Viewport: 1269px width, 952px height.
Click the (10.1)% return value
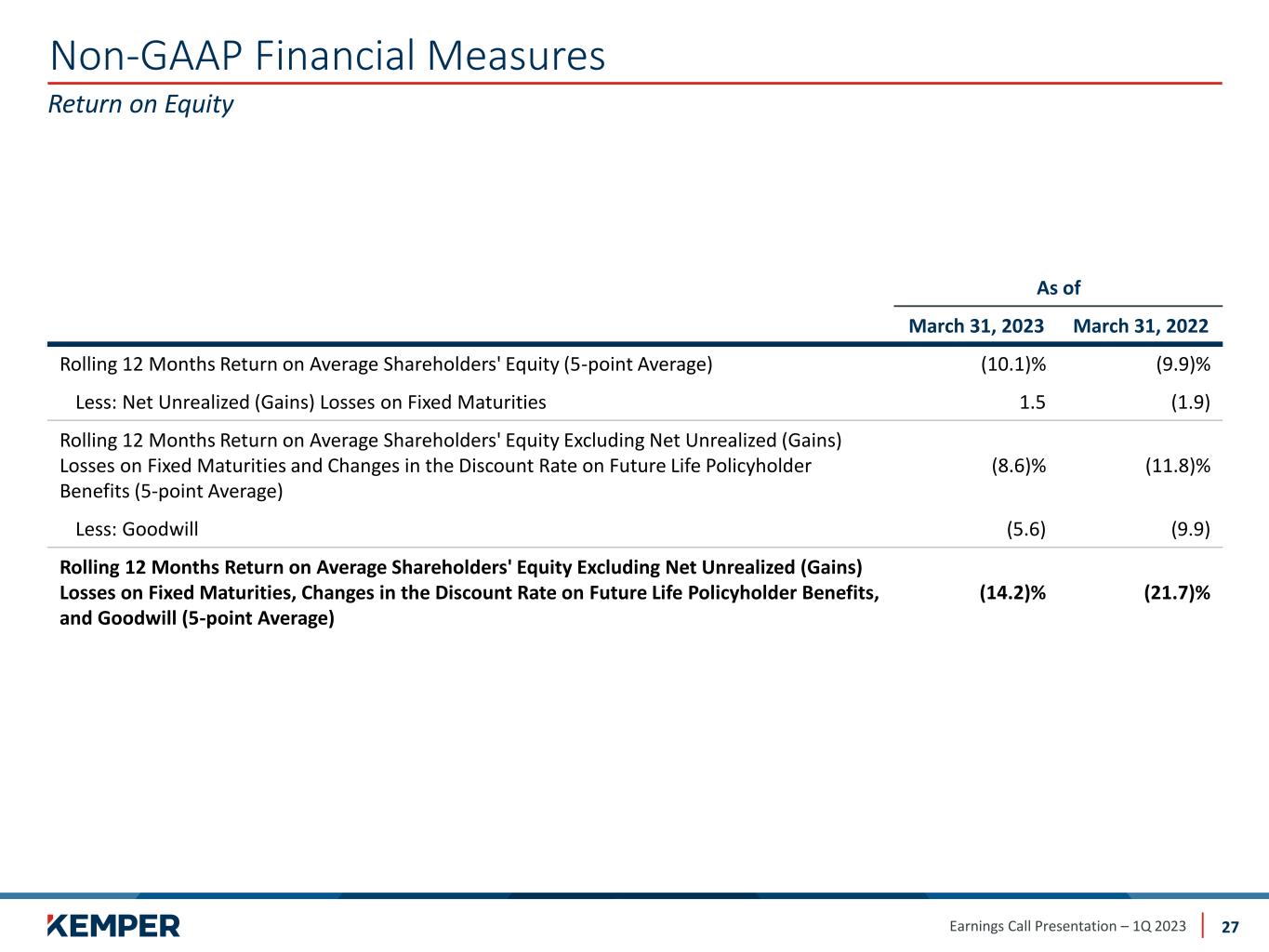tap(1013, 364)
